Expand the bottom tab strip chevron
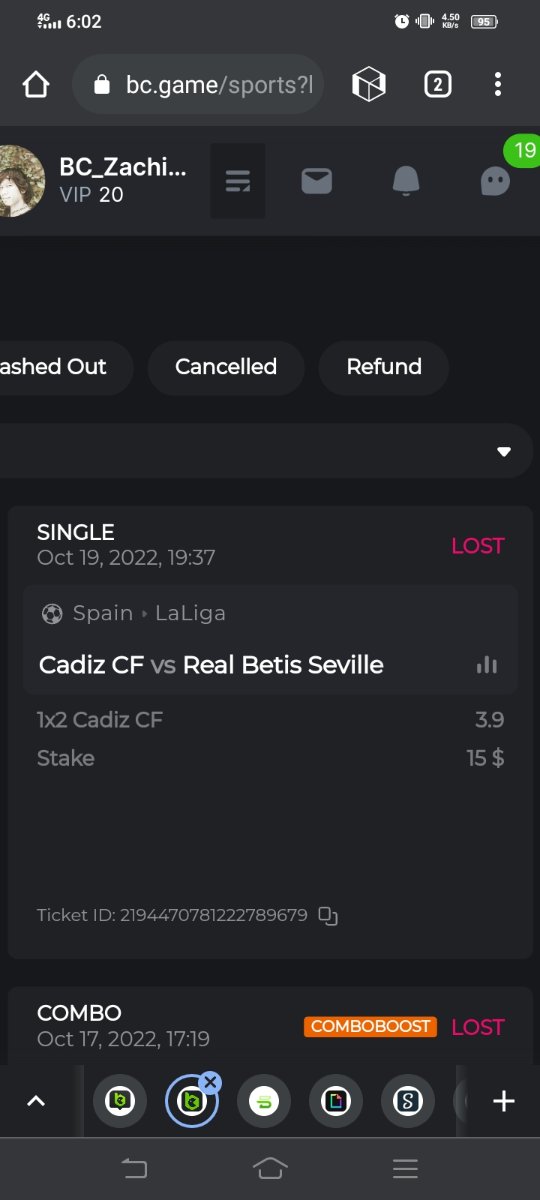The height and width of the screenshot is (1200, 540). (x=36, y=1101)
